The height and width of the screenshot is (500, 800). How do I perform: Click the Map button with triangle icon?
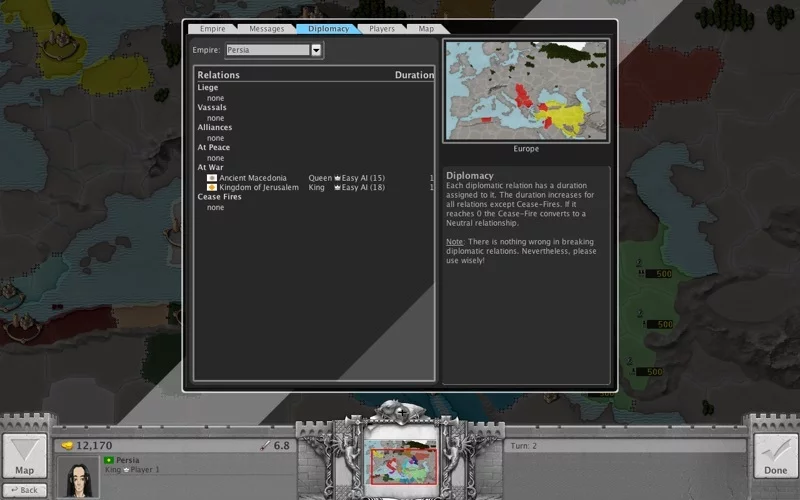[24, 456]
